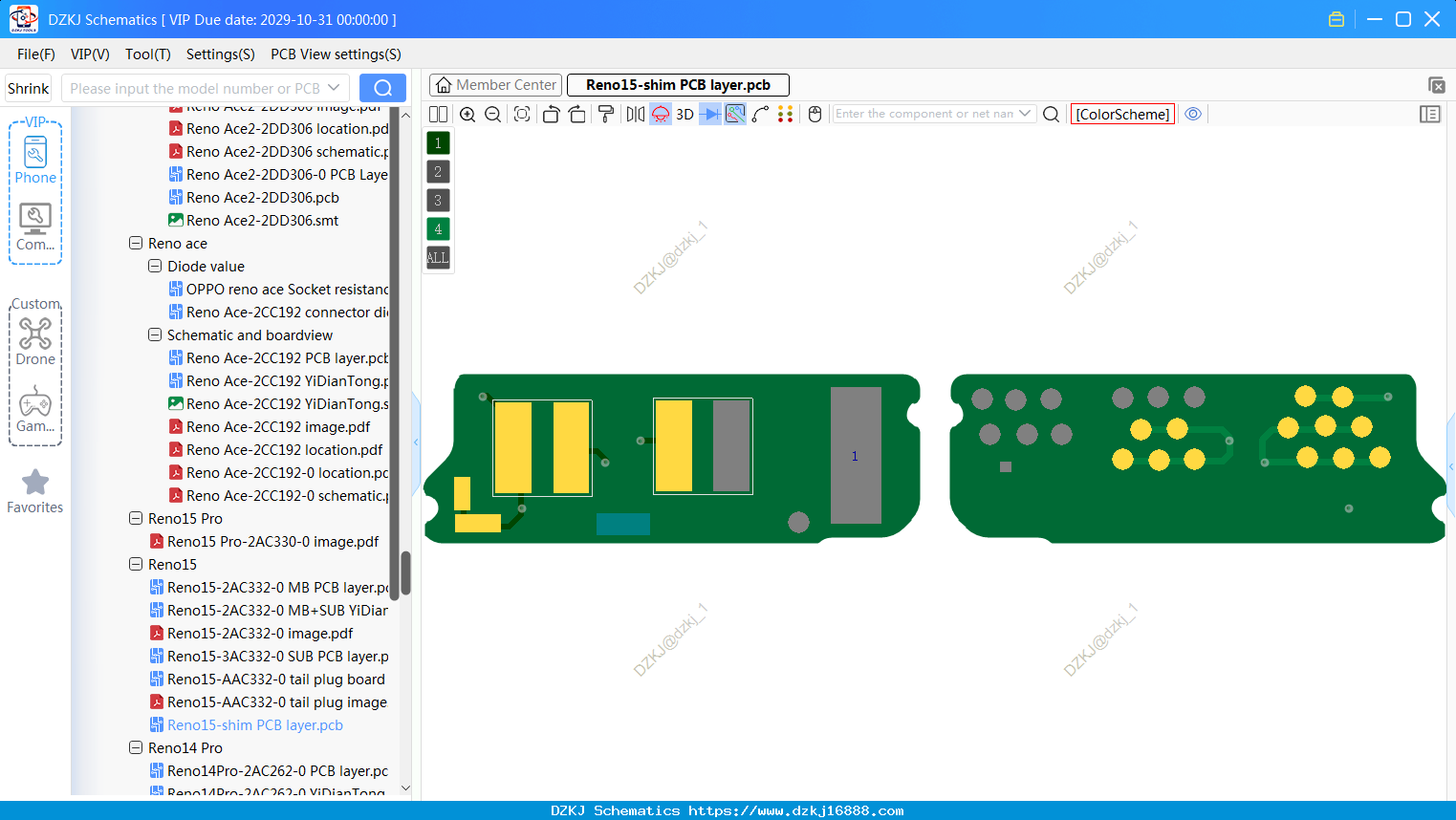Toggle the 3D view button

(x=685, y=115)
